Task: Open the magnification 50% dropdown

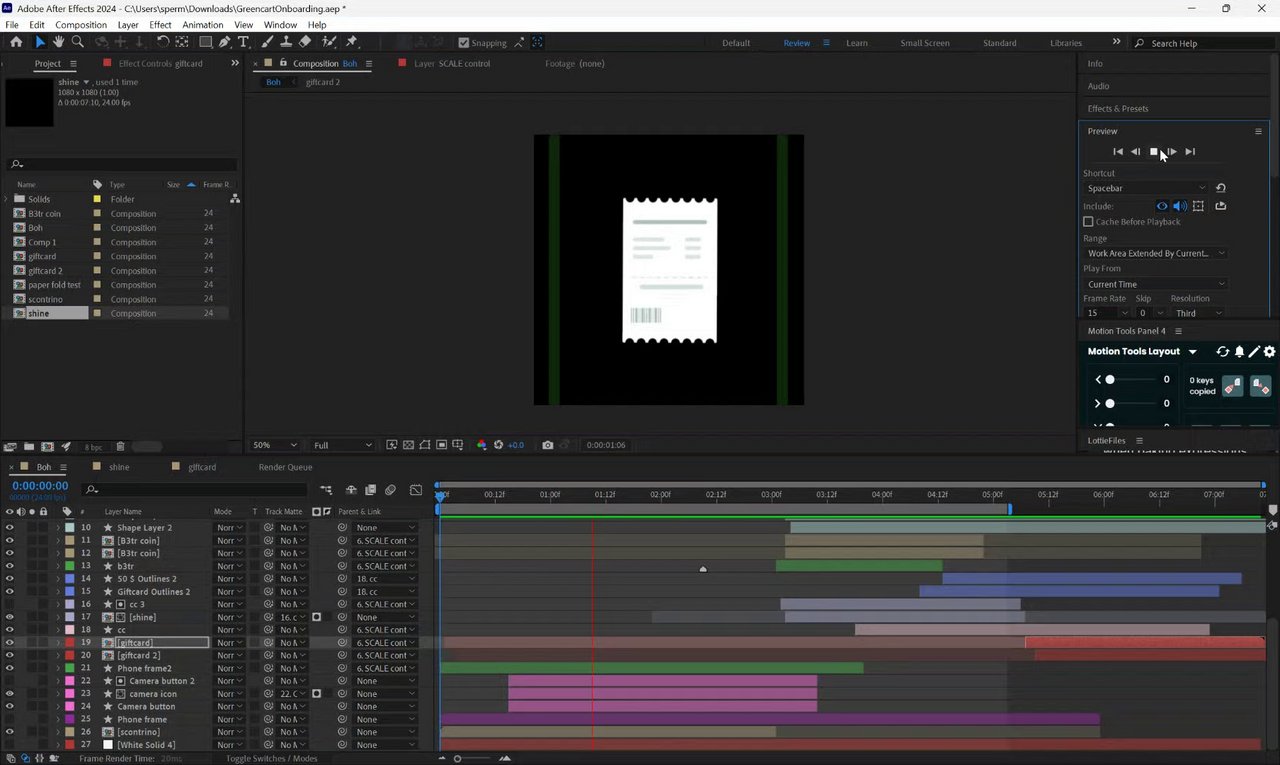Action: 275,445
